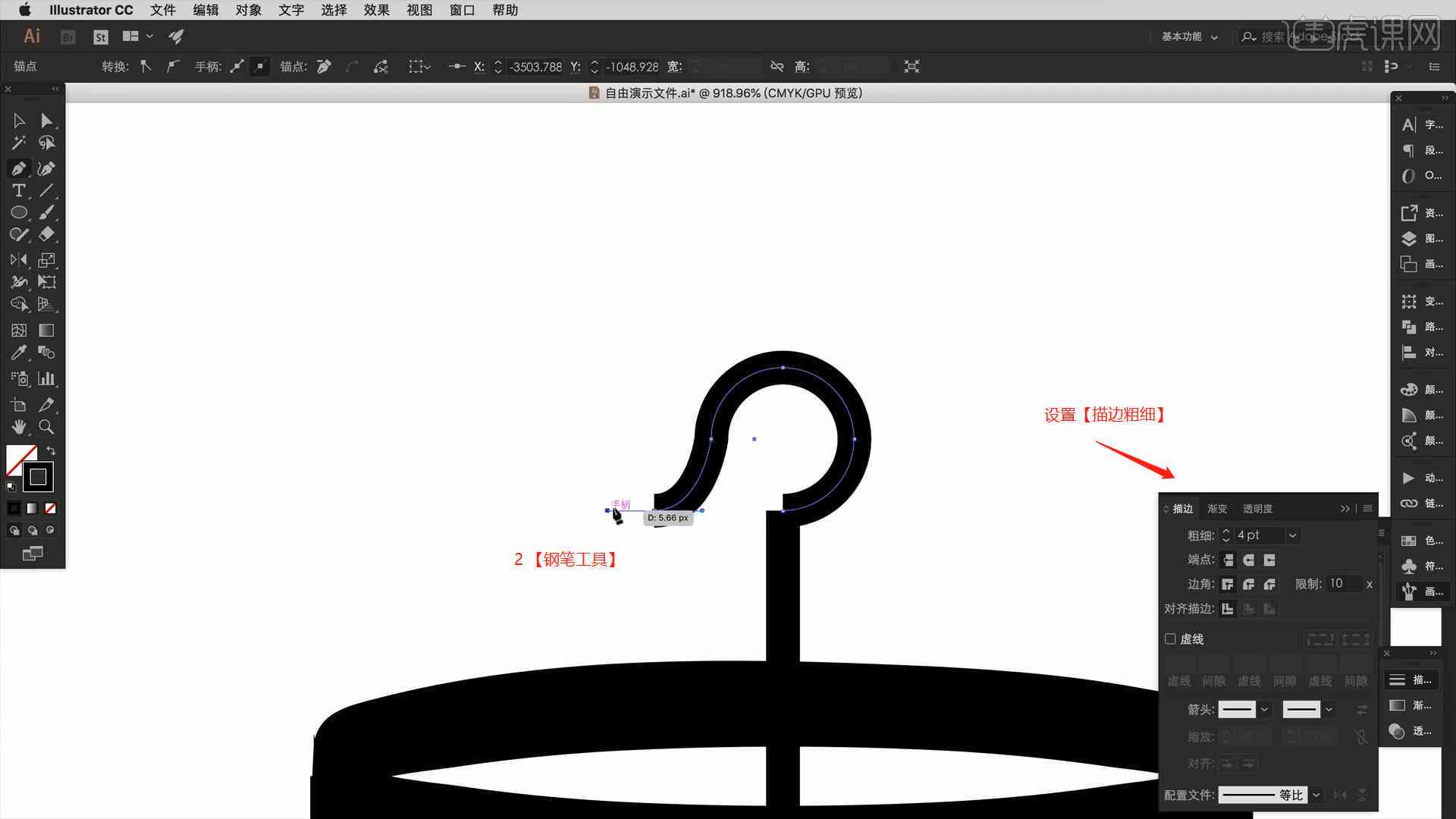1456x819 pixels.
Task: Select round cap endpoint option
Action: point(1248,560)
